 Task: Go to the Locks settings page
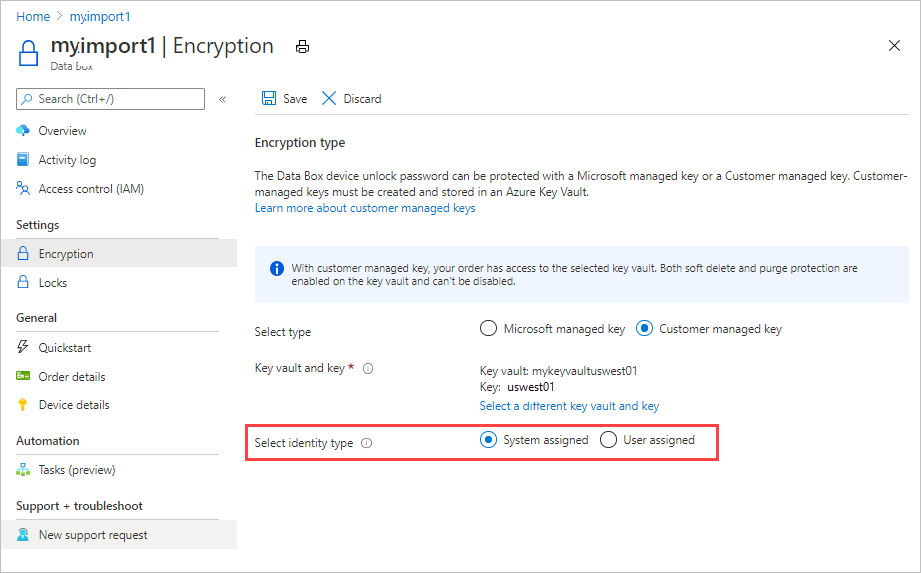53,283
